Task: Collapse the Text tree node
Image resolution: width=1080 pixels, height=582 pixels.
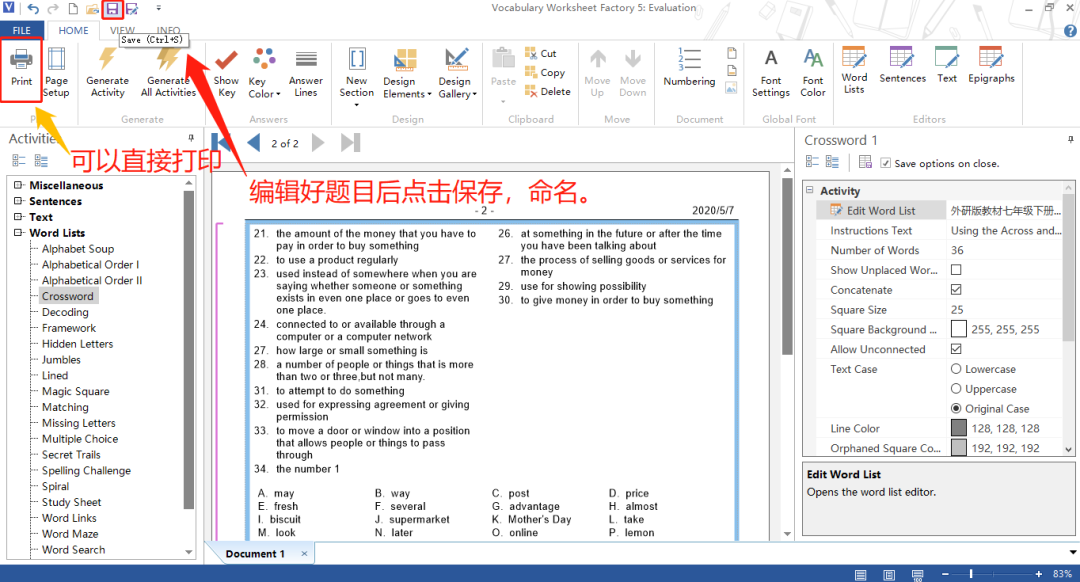Action: tap(19, 217)
